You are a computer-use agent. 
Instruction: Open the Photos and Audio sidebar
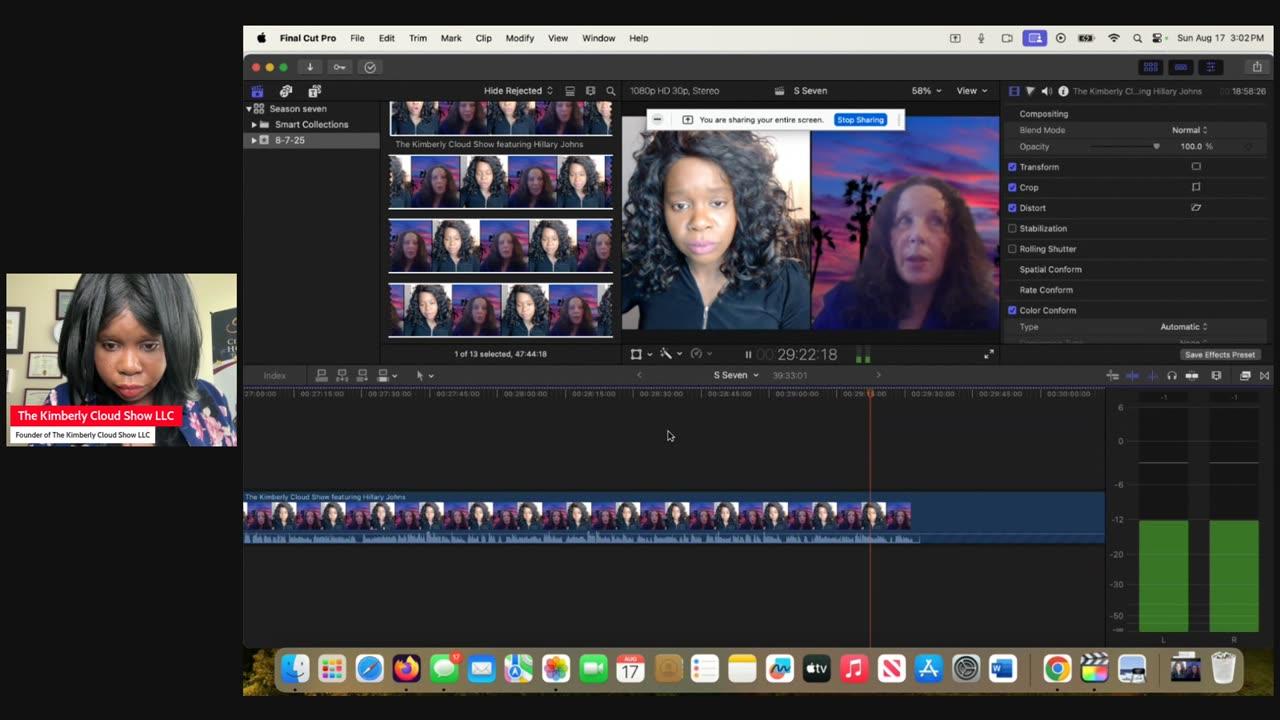click(x=286, y=91)
